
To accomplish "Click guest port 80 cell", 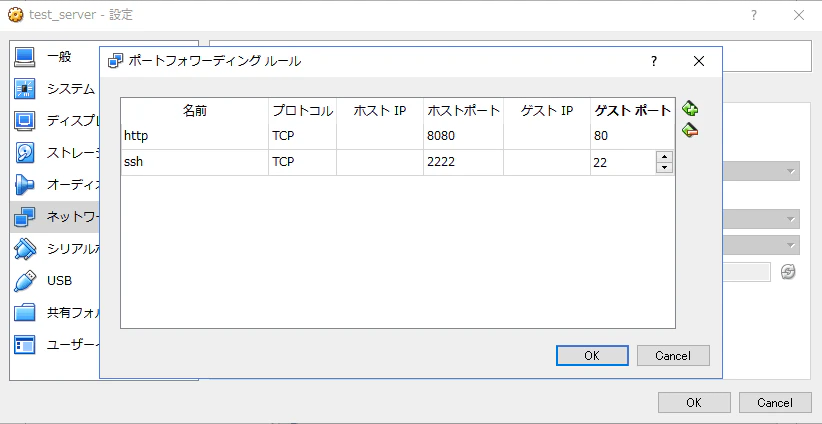I will click(632, 136).
